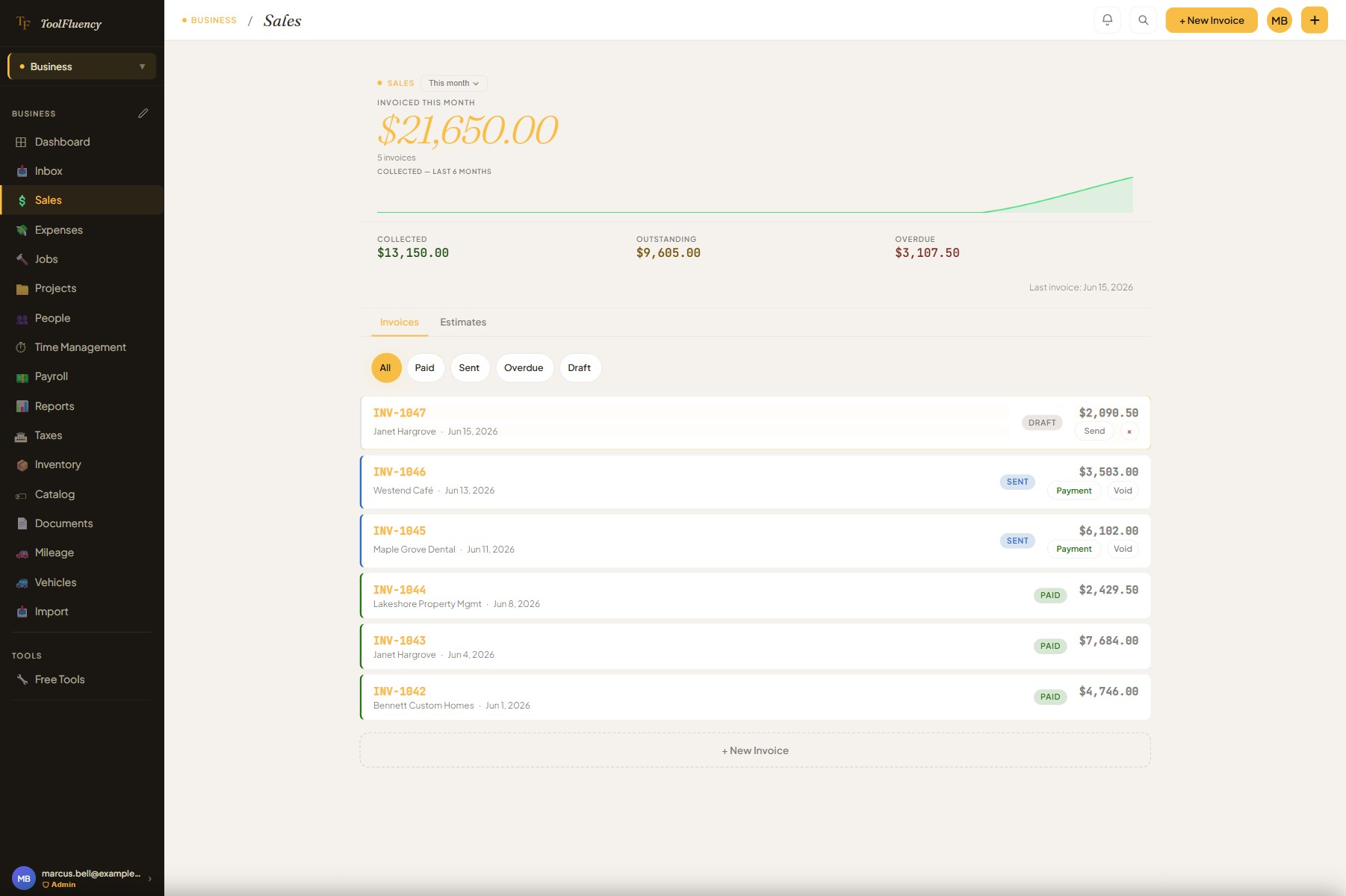Click the BUSINESS breadcrumb link

click(x=213, y=20)
